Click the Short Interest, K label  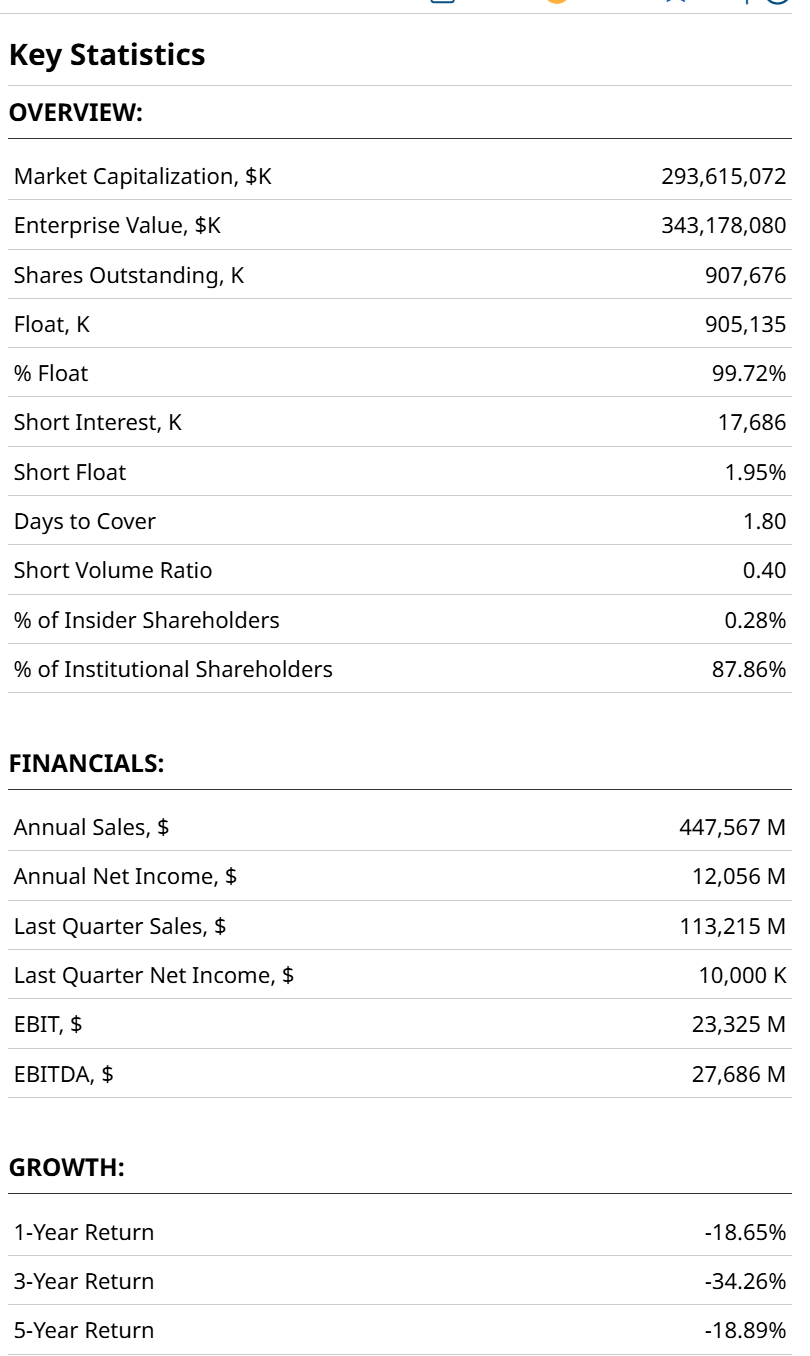98,423
